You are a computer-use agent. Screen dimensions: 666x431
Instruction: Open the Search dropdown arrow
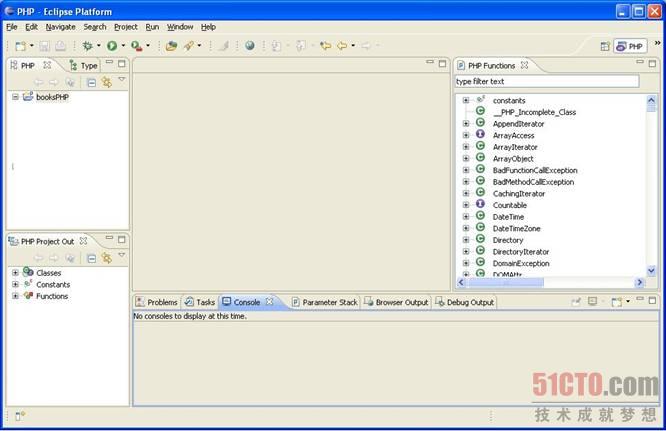click(x=199, y=45)
